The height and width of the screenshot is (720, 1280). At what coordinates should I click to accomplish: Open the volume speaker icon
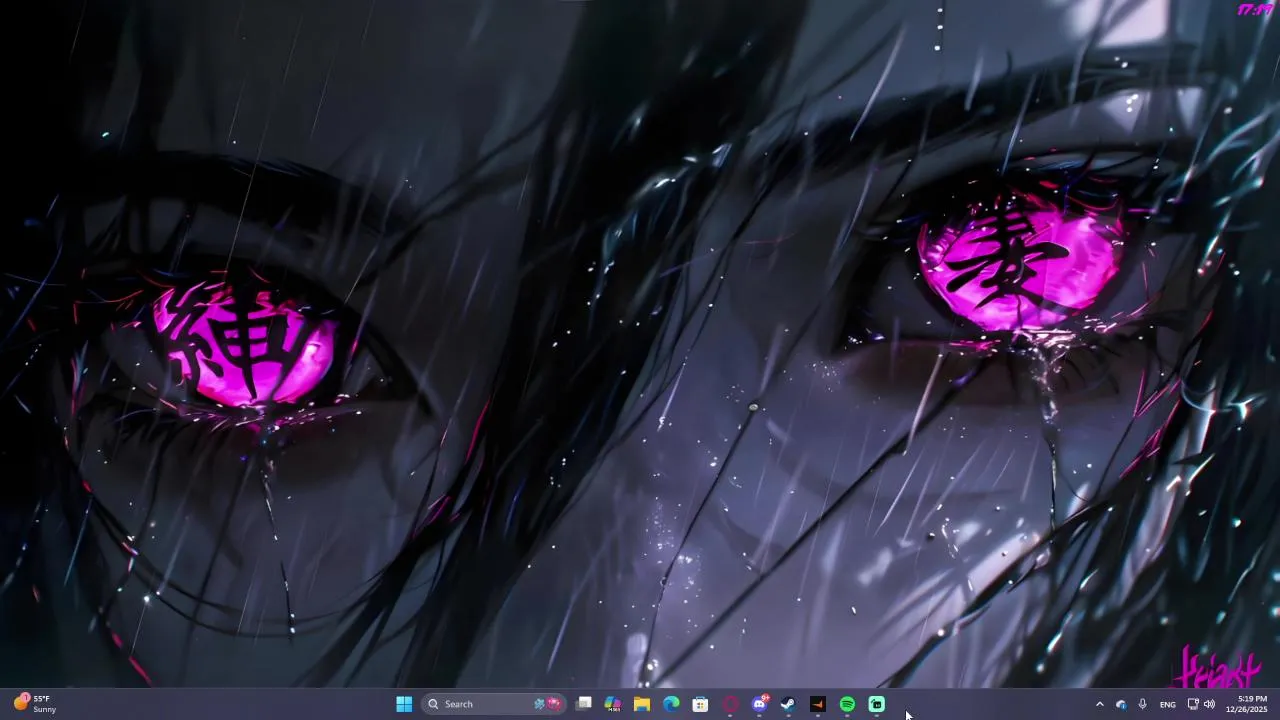pyautogui.click(x=1209, y=704)
